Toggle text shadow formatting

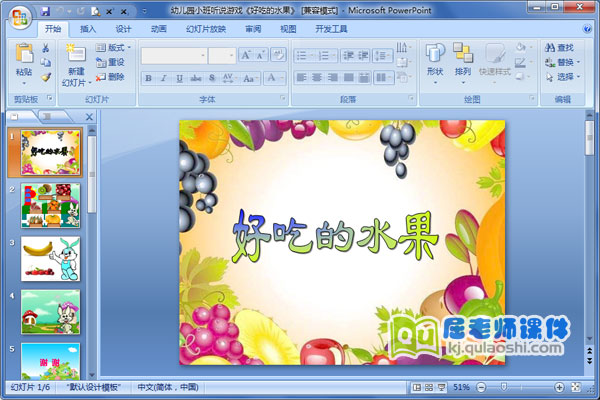[212, 78]
